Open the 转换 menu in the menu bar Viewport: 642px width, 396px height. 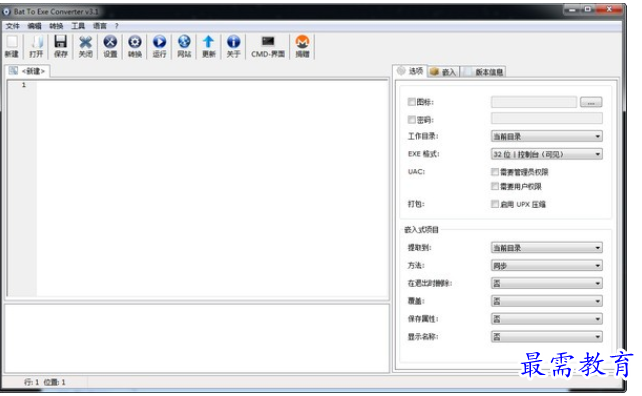pos(56,26)
